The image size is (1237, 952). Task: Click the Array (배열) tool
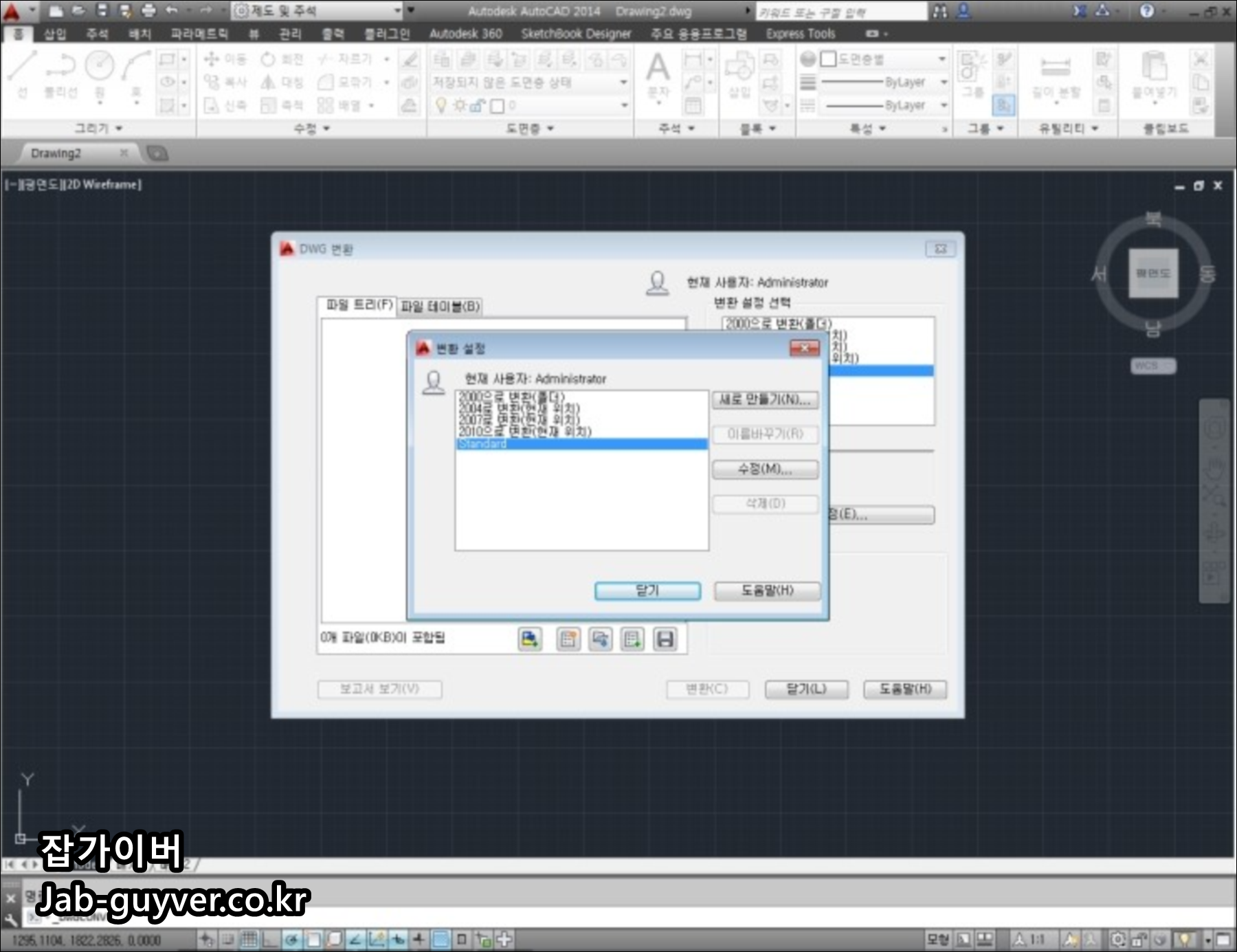pos(340,105)
